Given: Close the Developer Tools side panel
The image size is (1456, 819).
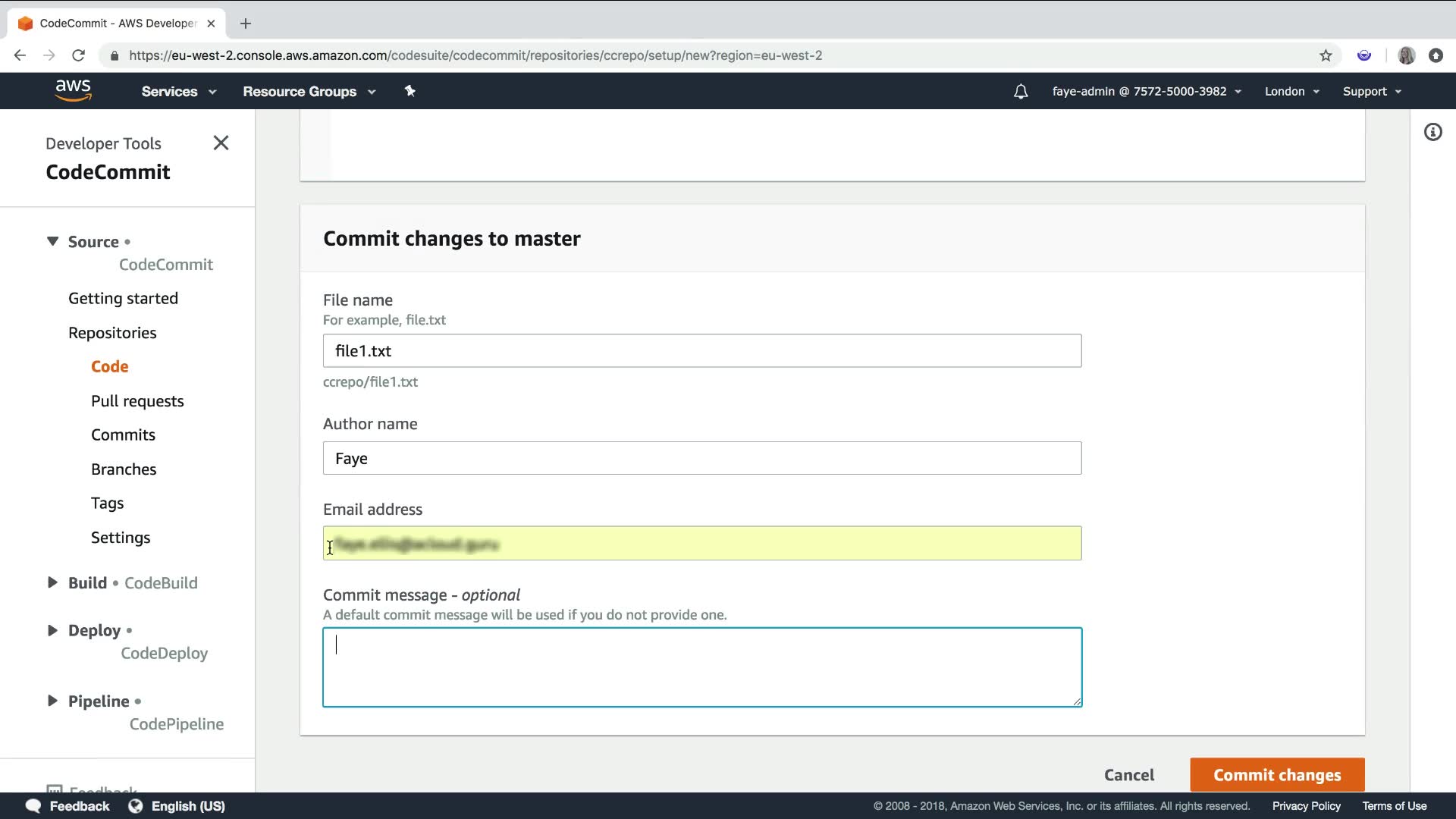Looking at the screenshot, I should click(x=221, y=143).
